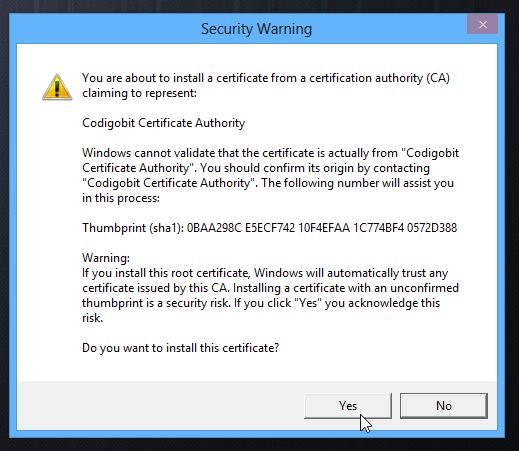The width and height of the screenshot is (519, 451).
Task: Click the Thumbprint (sha1) label
Action: tap(133, 228)
